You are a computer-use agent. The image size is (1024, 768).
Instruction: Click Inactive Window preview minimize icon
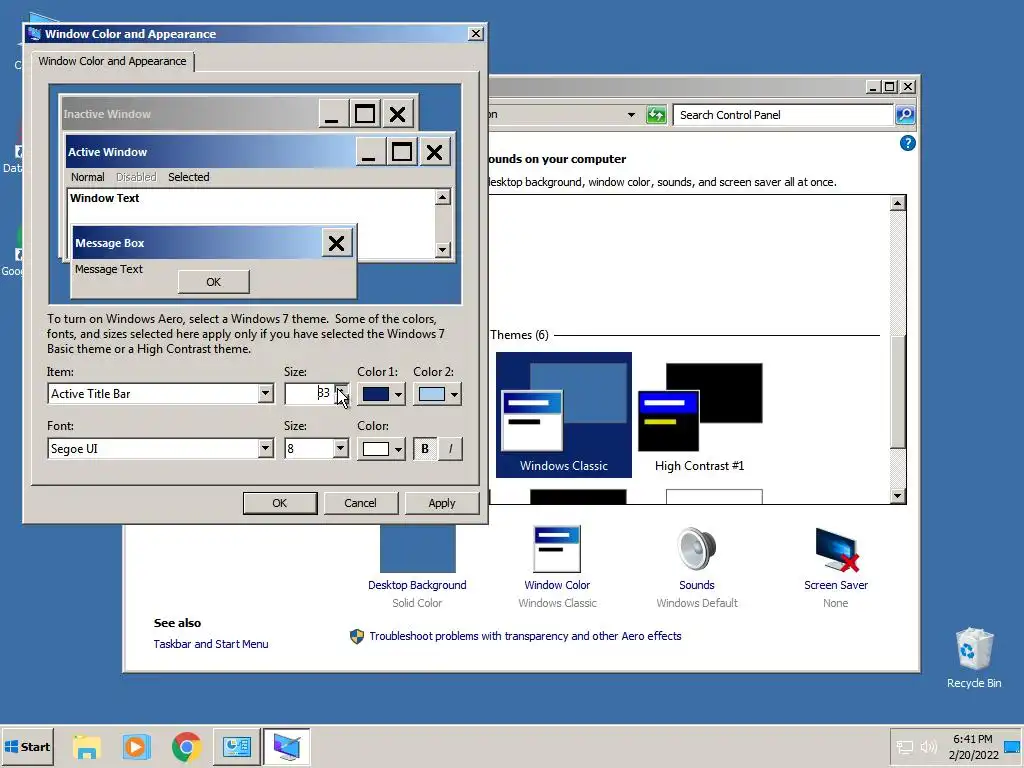pyautogui.click(x=332, y=114)
